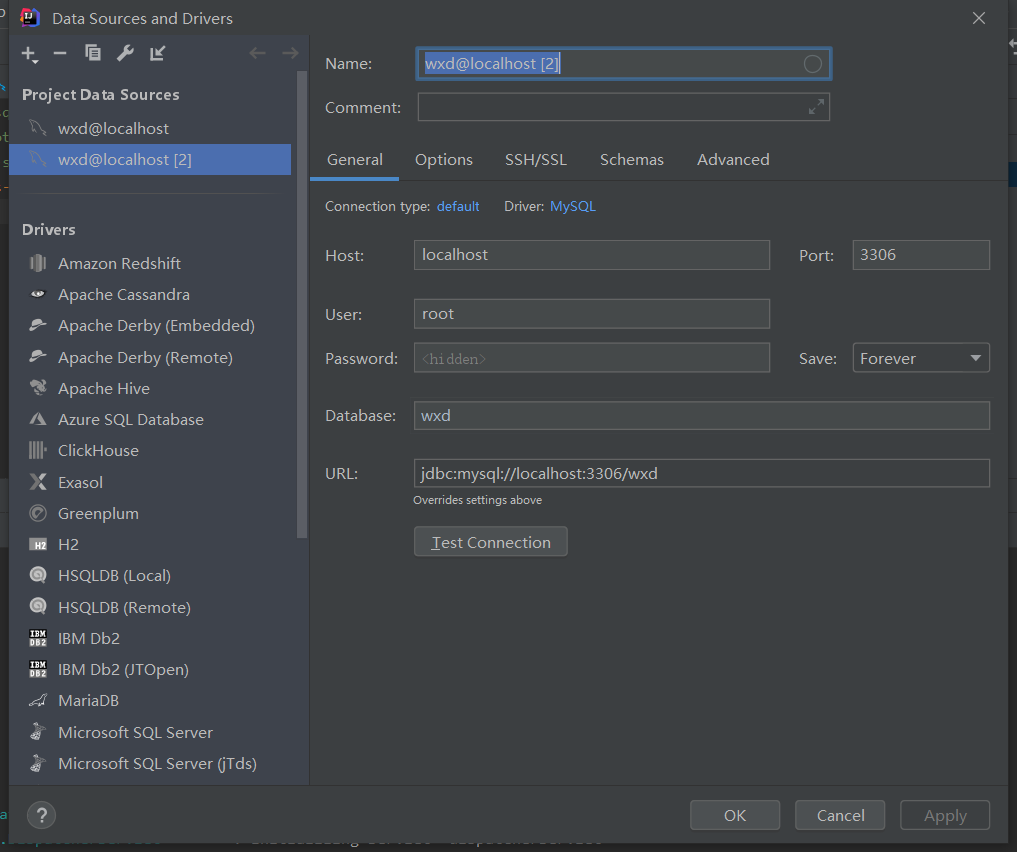1017x852 pixels.
Task: Click the Database field containing wxd
Action: point(702,416)
